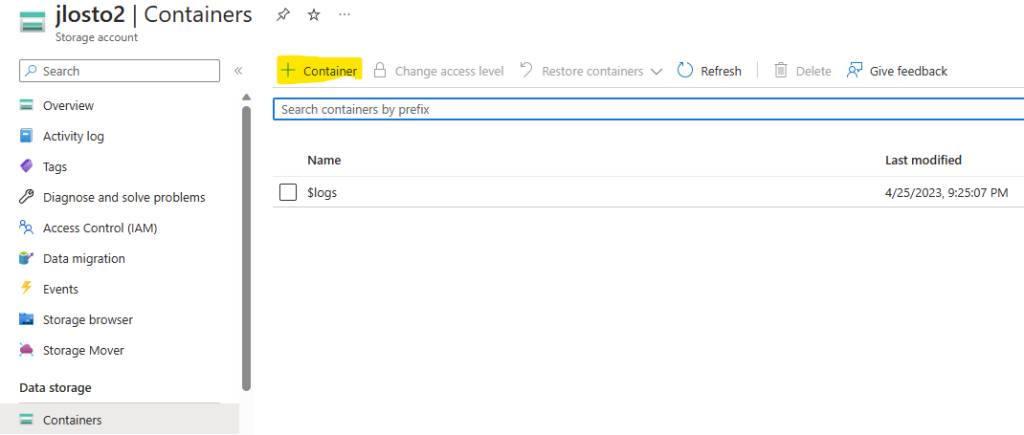
Task: Click the jlosto2 | Containers title
Action: (154, 14)
